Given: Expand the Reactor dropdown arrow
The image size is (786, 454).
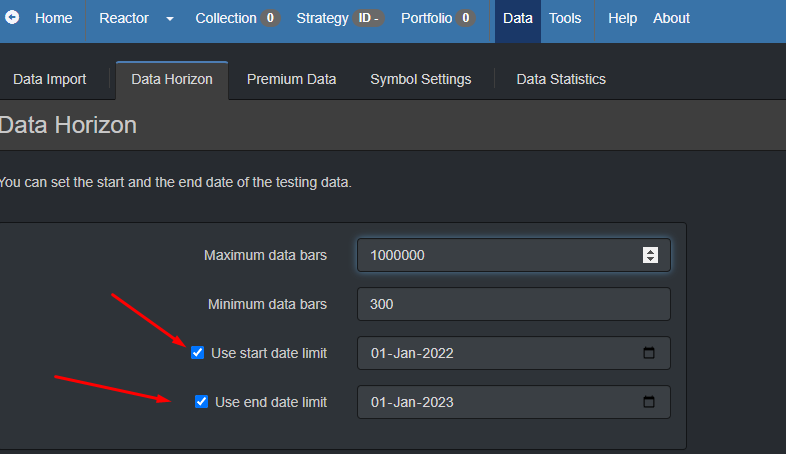Looking at the screenshot, I should point(170,19).
